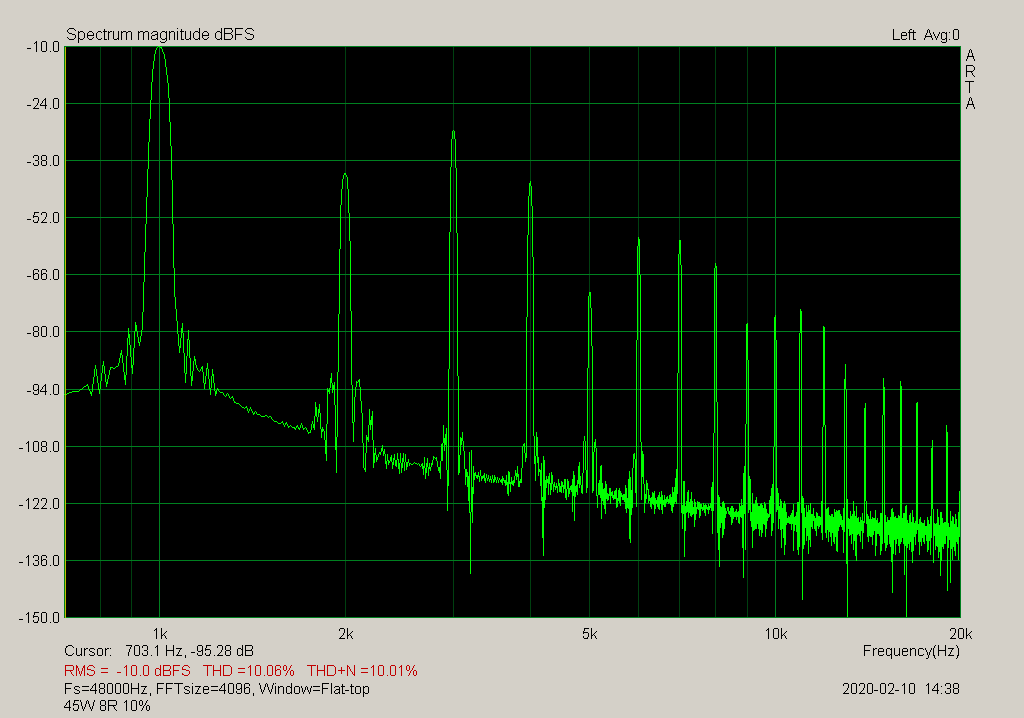Click the 1k frequency axis label

pyautogui.click(x=160, y=634)
